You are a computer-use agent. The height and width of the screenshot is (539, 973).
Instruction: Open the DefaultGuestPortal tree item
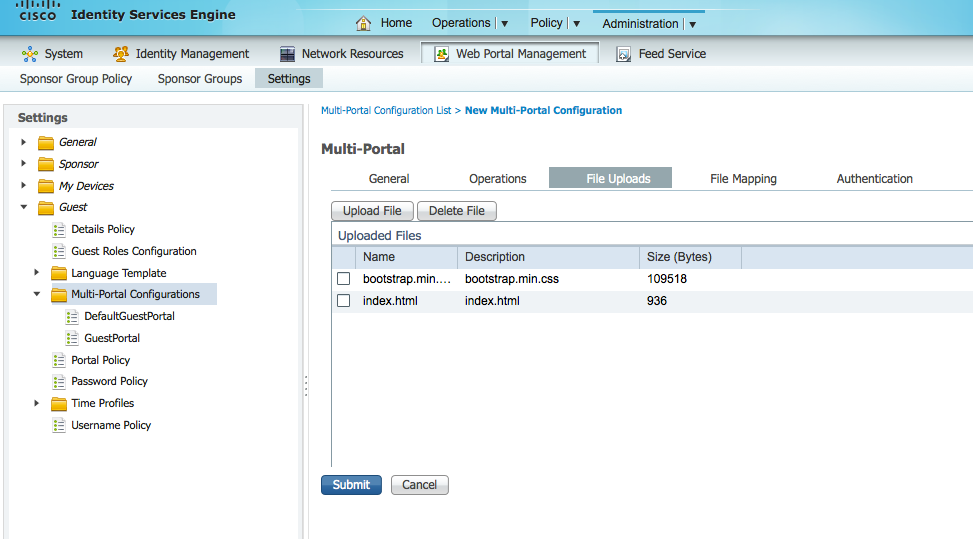point(129,316)
